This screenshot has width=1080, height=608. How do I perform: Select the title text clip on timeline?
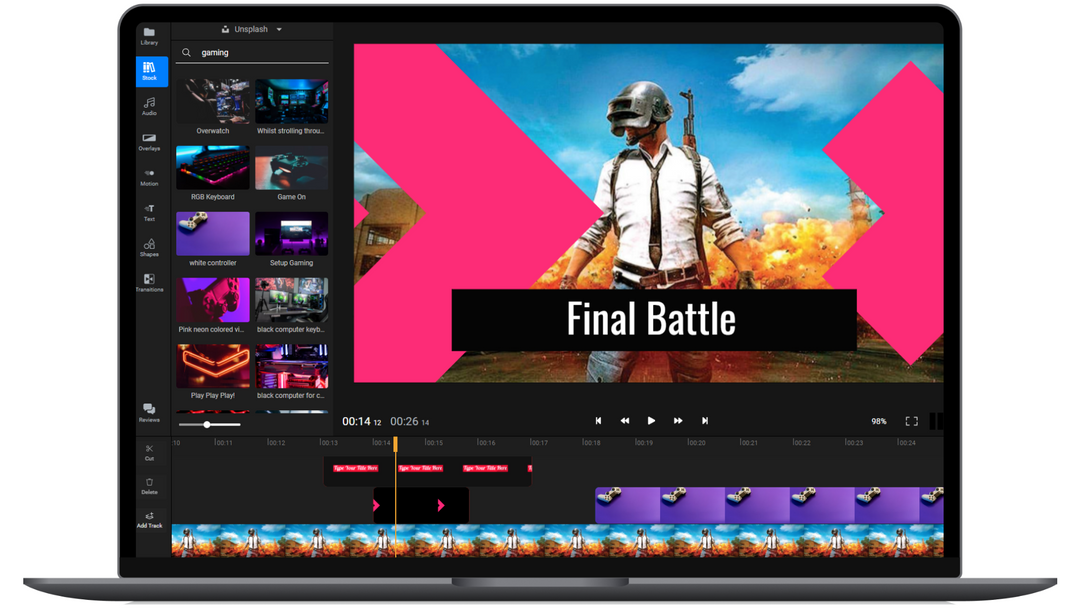coord(428,471)
